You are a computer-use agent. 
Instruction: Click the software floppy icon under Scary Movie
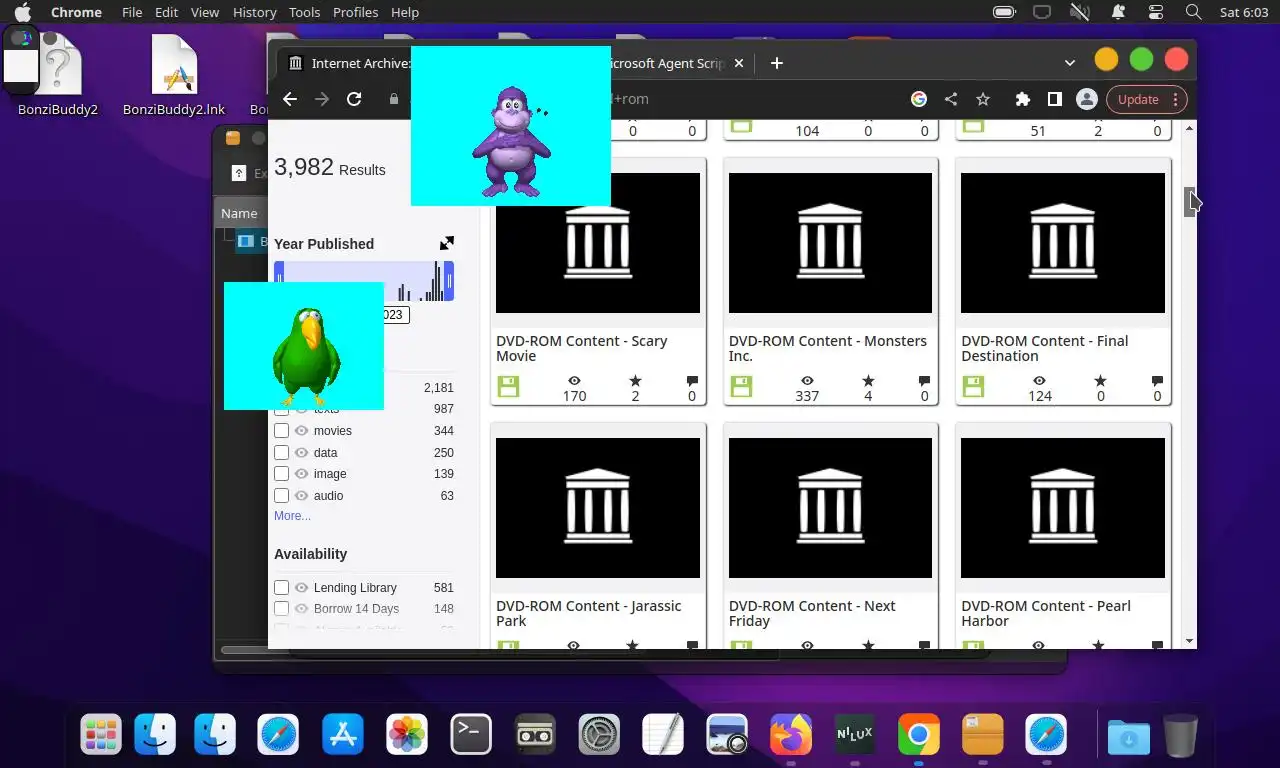tap(508, 386)
